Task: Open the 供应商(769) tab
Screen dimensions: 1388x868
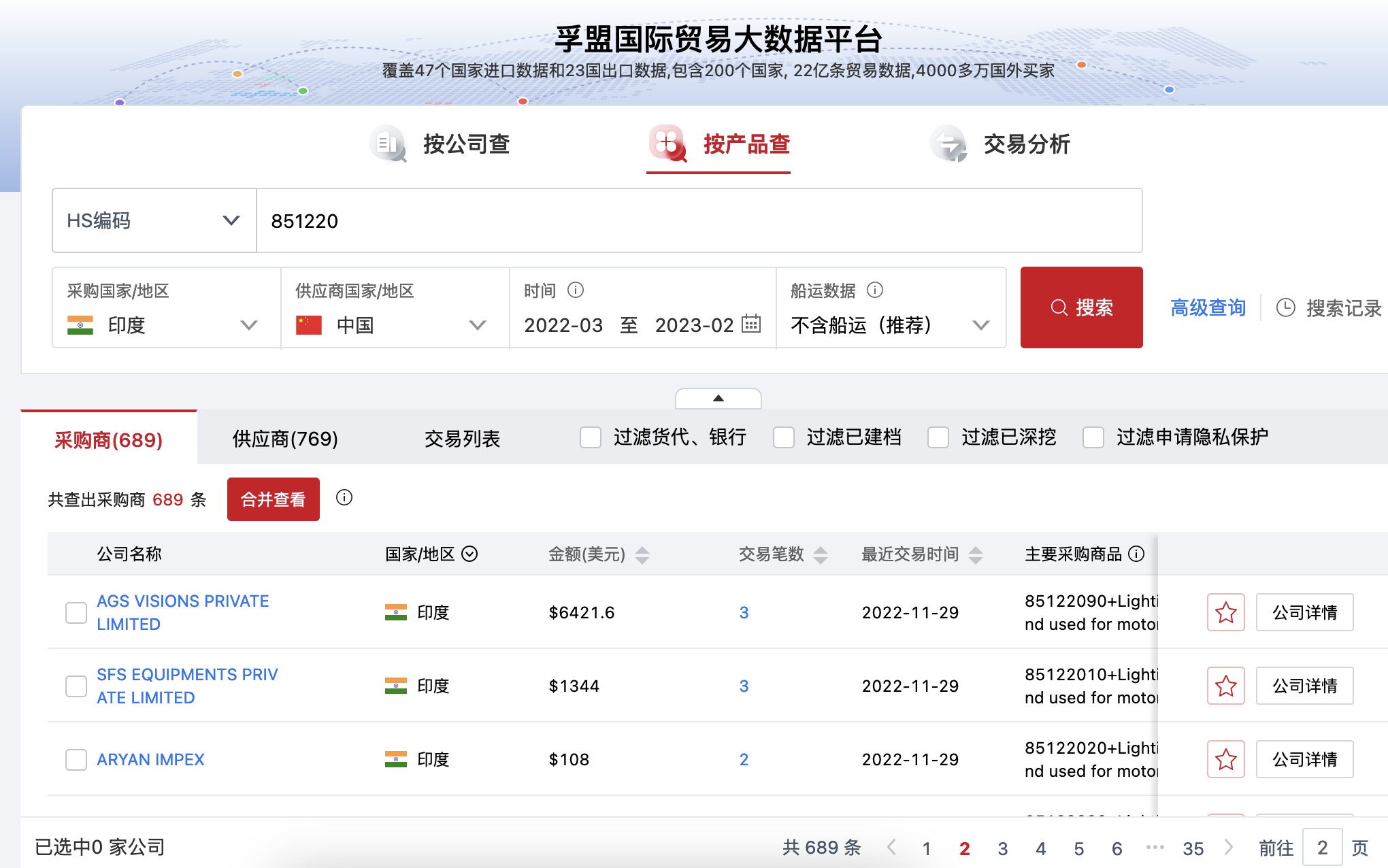Action: (x=285, y=439)
